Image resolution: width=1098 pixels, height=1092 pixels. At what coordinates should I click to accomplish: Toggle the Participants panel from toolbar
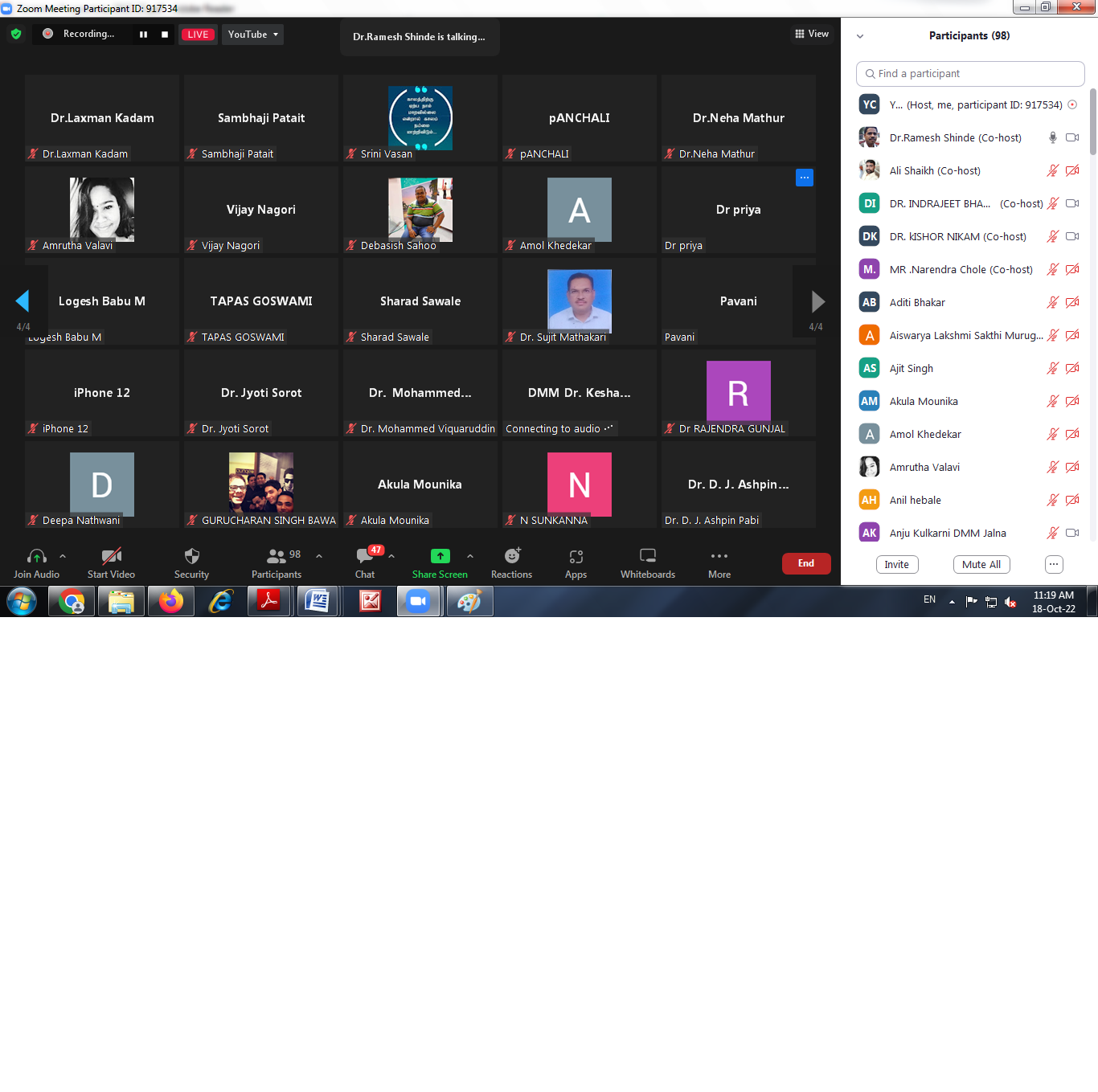coord(277,563)
